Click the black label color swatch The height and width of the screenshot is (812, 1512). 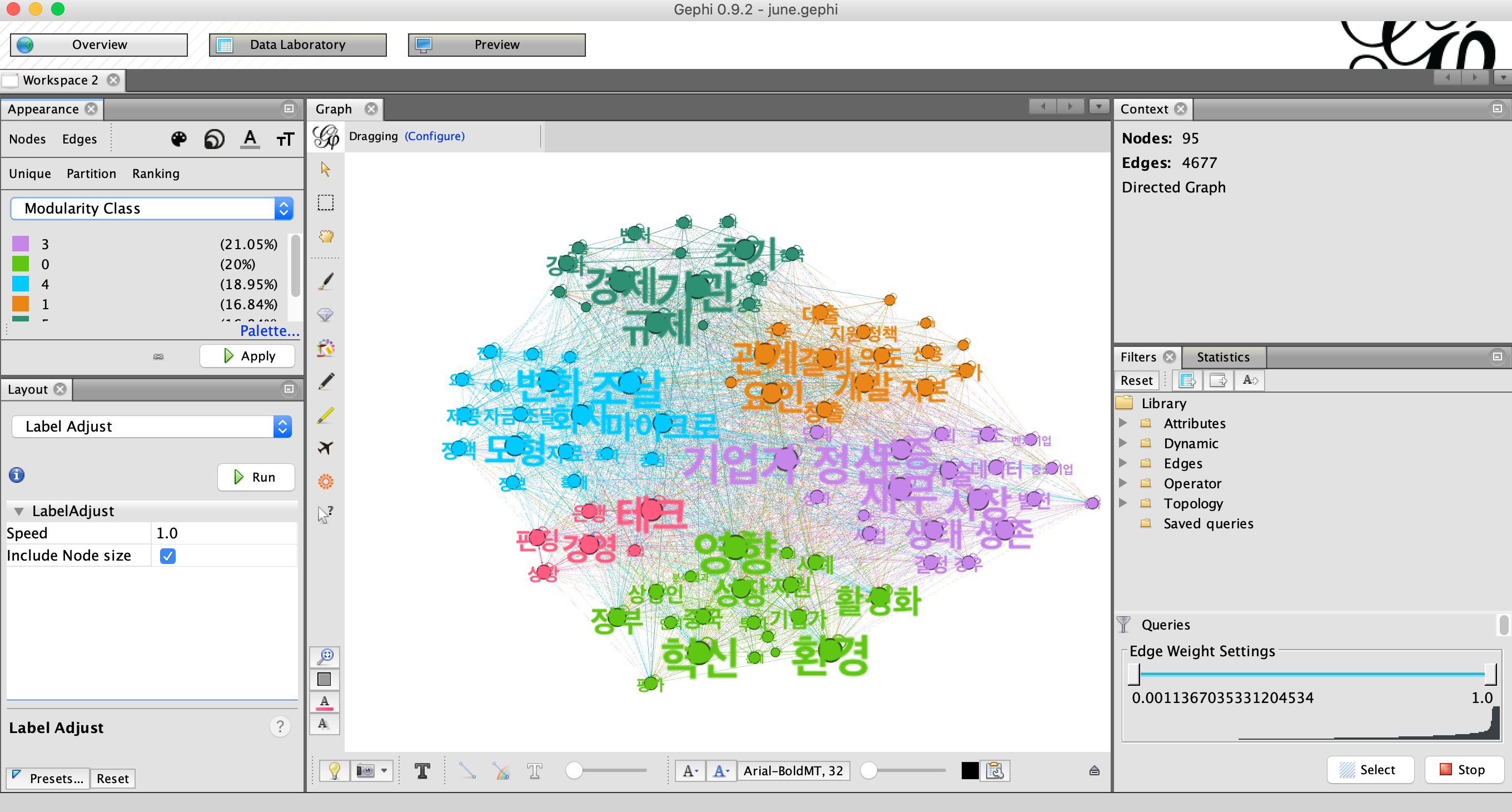[969, 770]
